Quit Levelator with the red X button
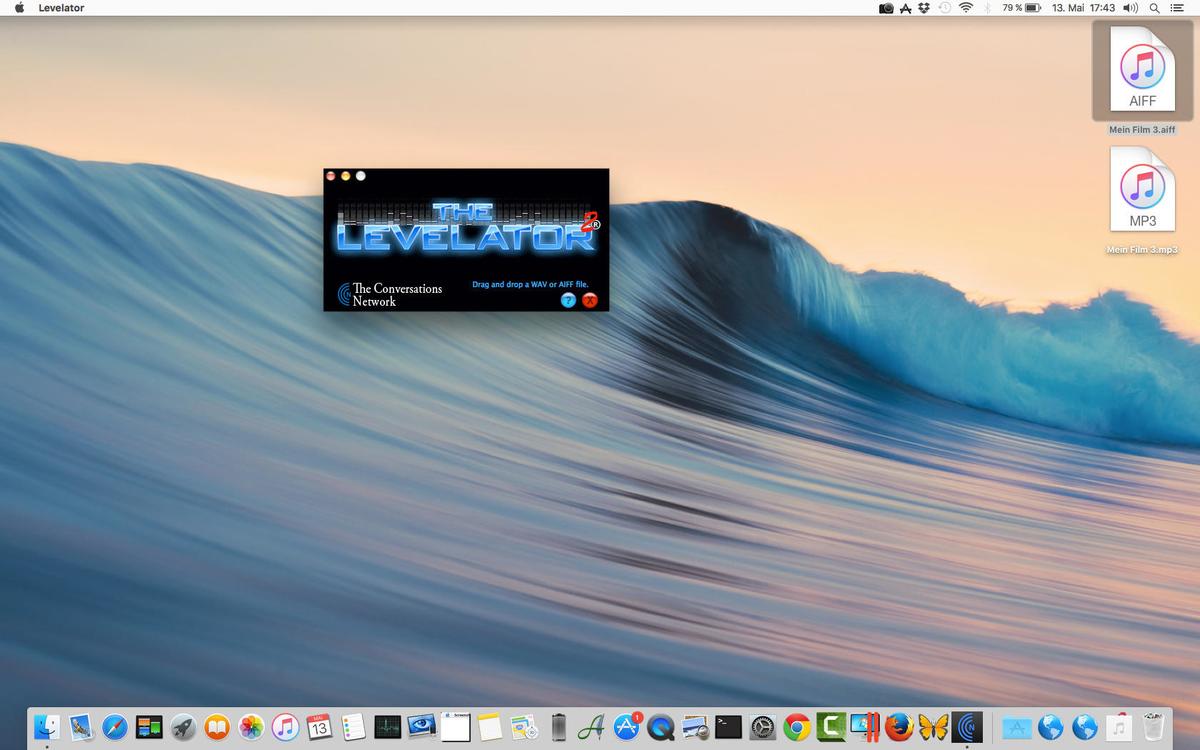Image resolution: width=1200 pixels, height=750 pixels. click(590, 300)
